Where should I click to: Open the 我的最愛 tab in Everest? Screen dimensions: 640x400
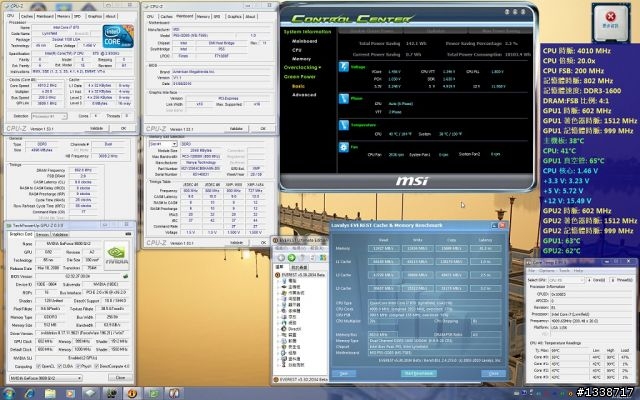(x=299, y=267)
